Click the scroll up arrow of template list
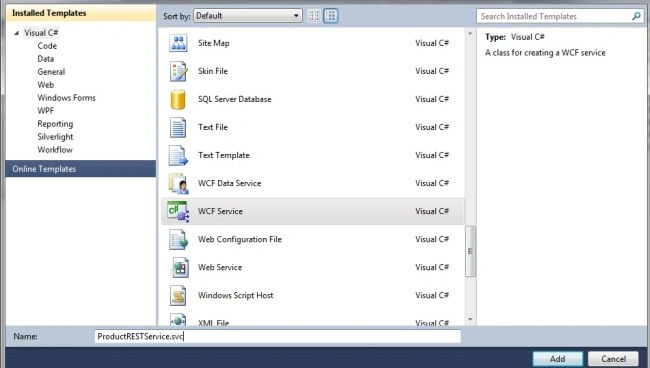 pos(470,33)
